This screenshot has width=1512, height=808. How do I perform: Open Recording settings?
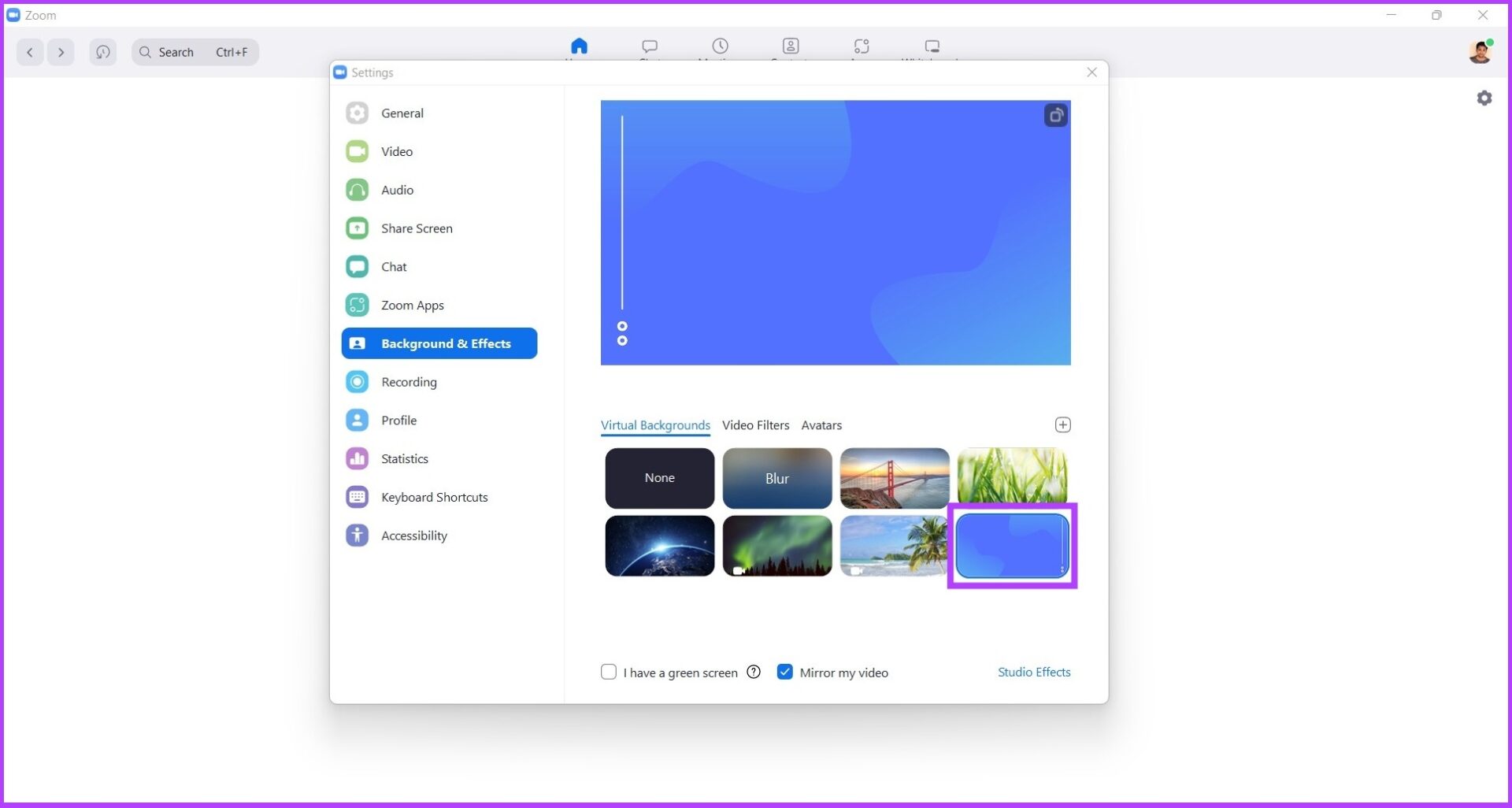pyautogui.click(x=439, y=382)
